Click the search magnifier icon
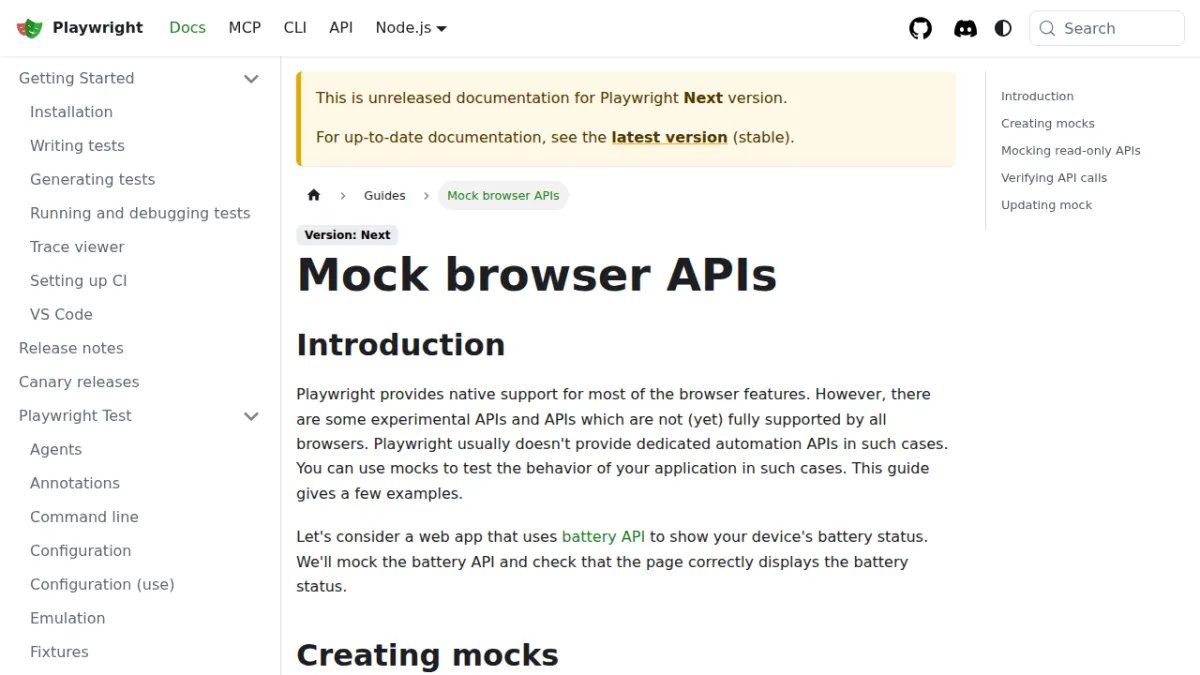Viewport: 1200px width, 675px height. (x=1047, y=28)
